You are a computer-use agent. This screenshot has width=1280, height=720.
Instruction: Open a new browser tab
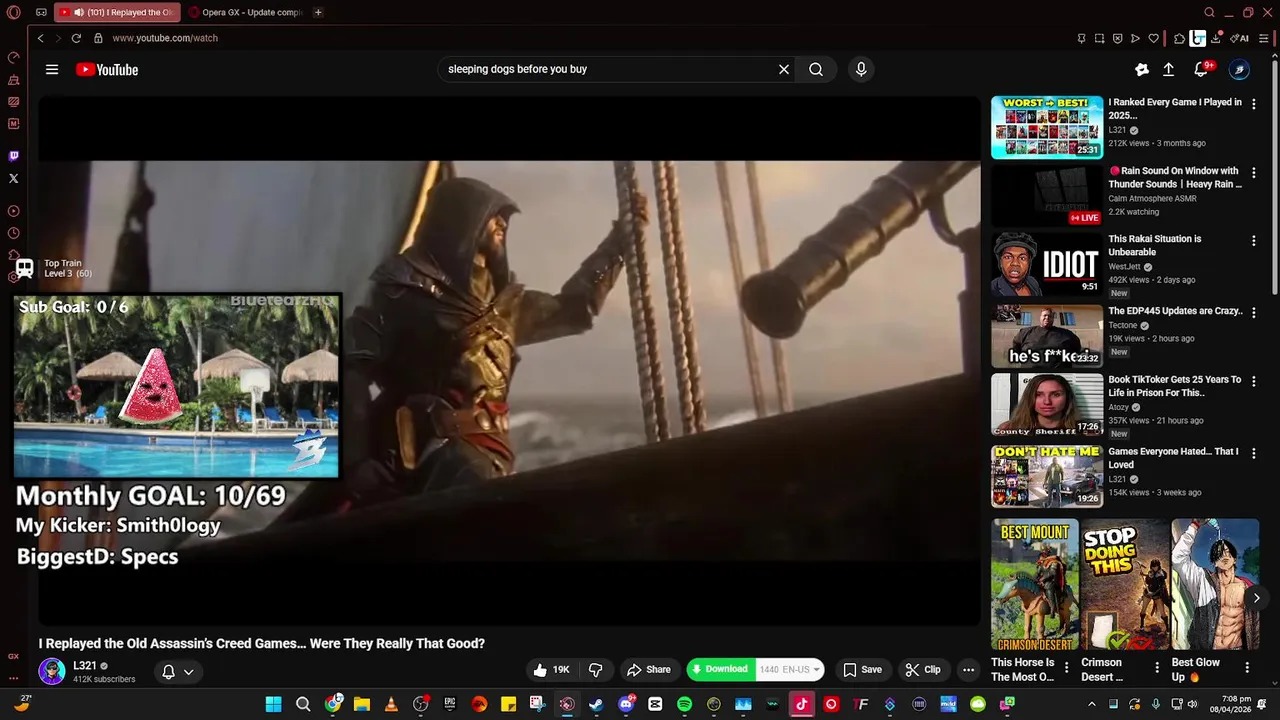tap(318, 13)
